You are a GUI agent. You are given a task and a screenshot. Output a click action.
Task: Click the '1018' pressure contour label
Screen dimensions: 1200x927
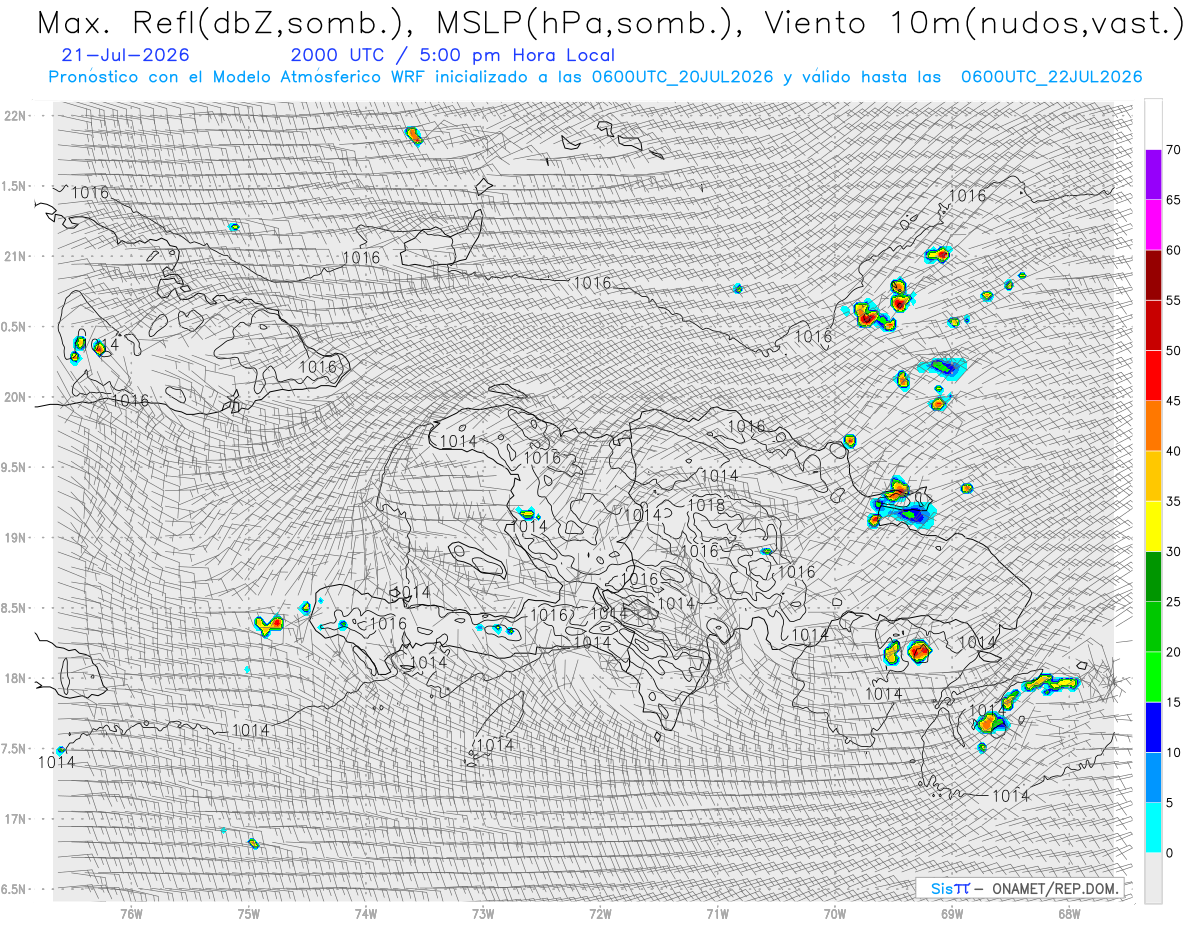pos(706,505)
